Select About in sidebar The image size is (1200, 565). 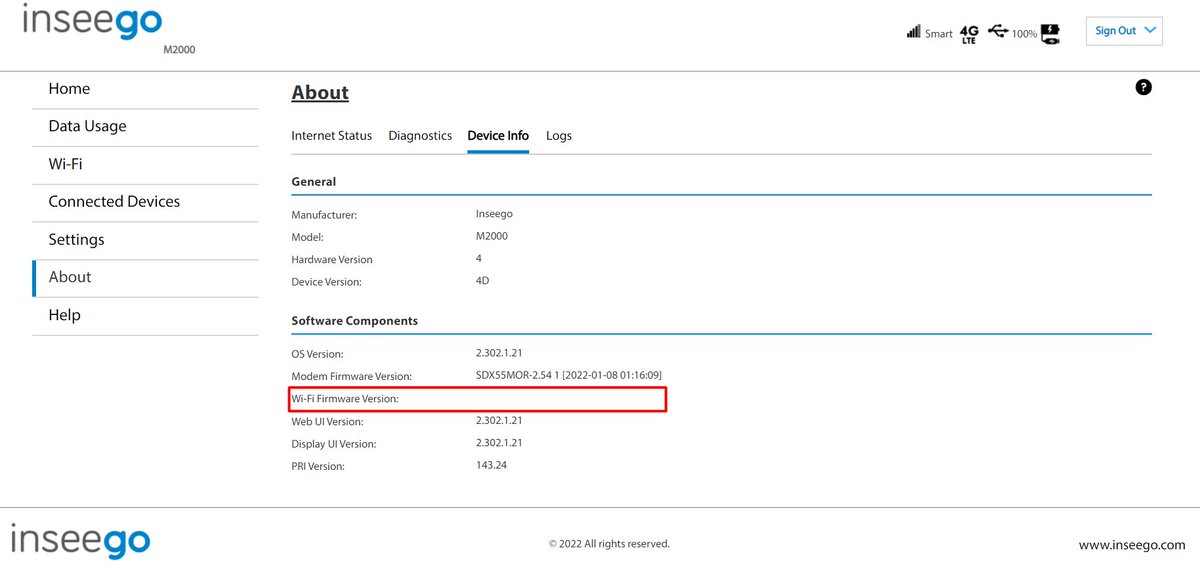(x=145, y=277)
